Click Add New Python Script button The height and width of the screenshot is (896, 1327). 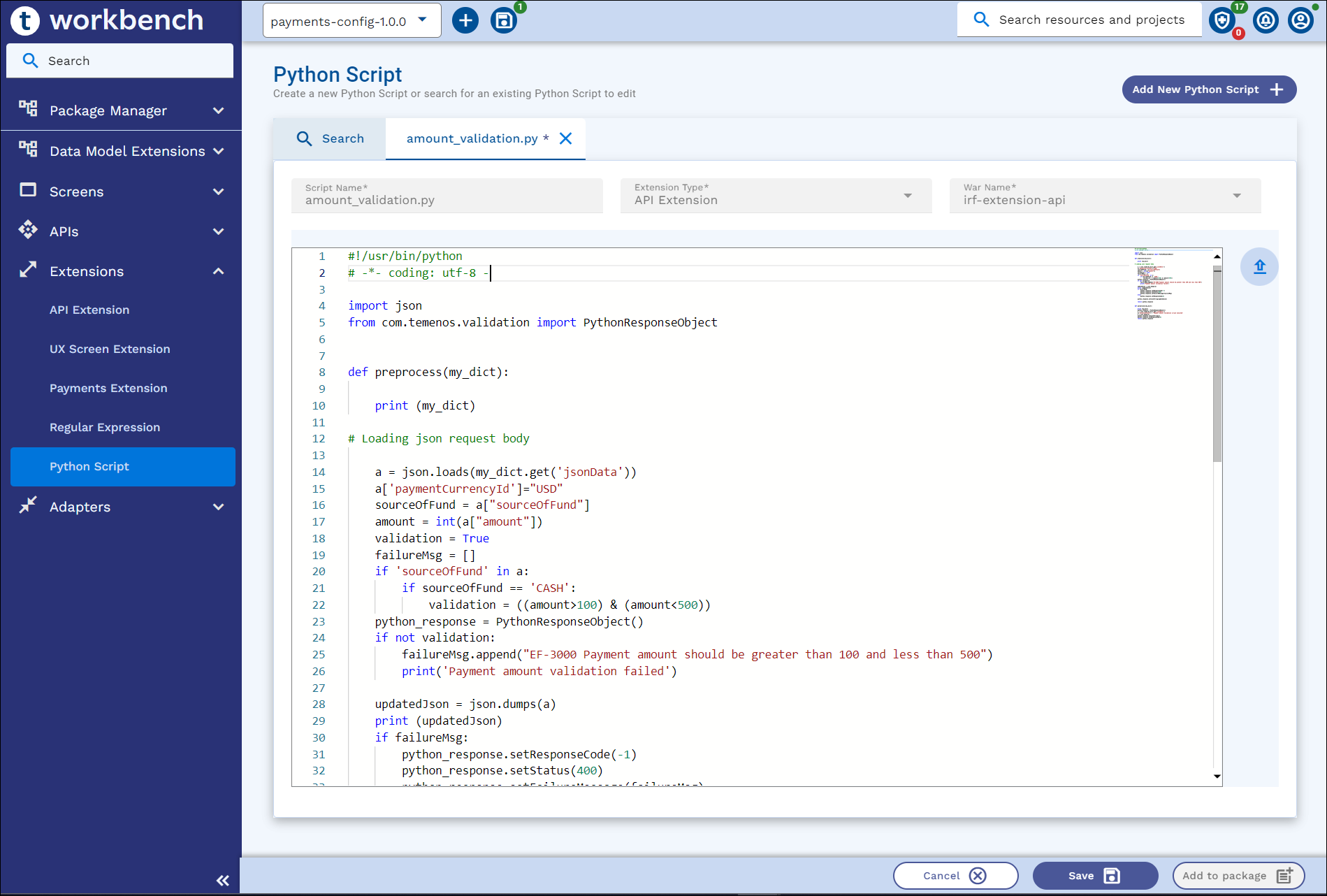(x=1208, y=89)
